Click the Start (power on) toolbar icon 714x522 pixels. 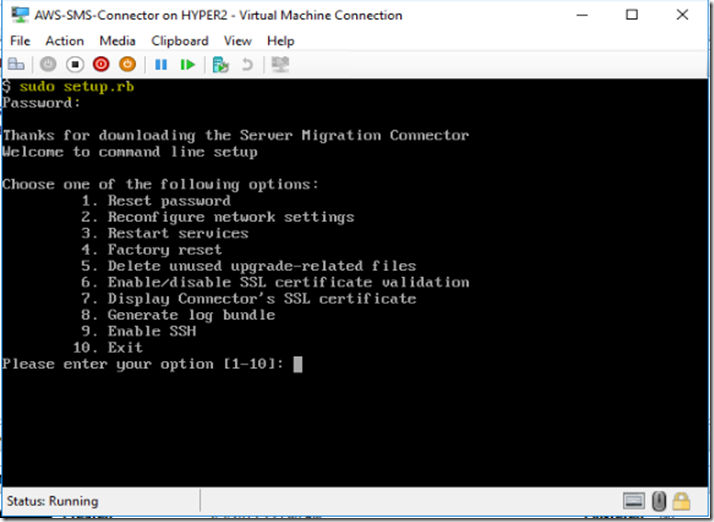tap(48, 64)
